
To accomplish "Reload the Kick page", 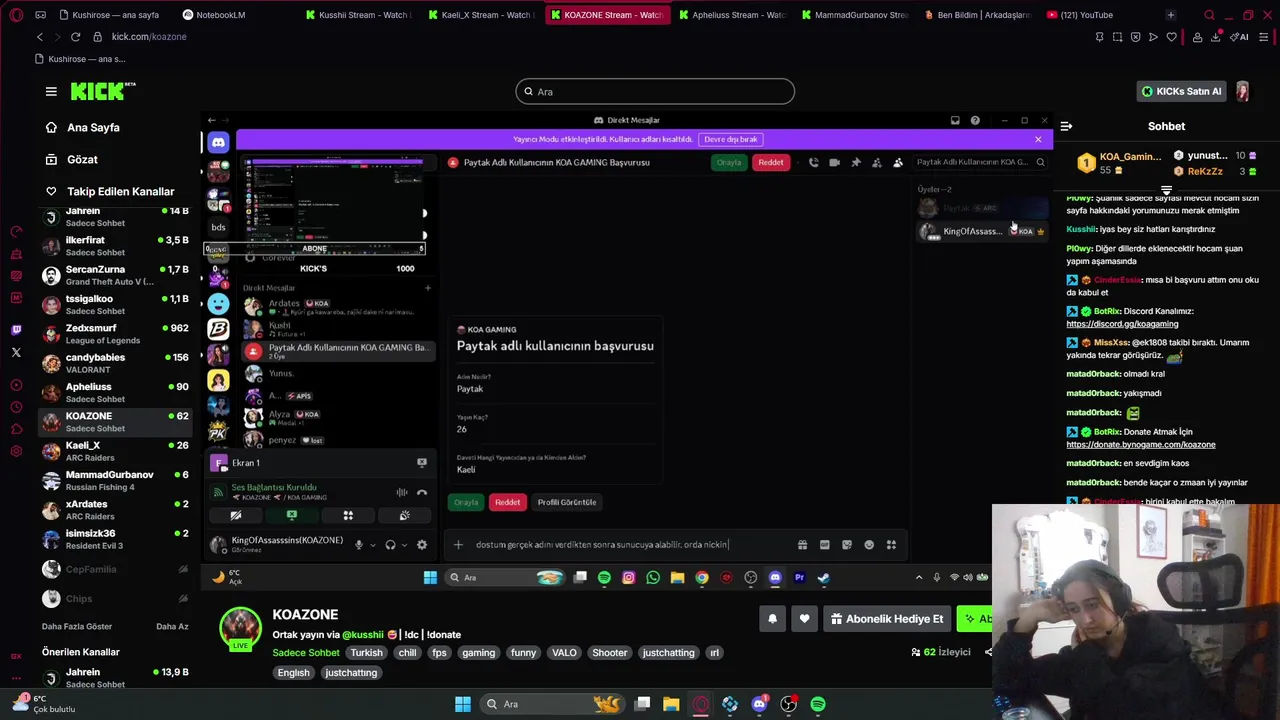I will 75,37.
